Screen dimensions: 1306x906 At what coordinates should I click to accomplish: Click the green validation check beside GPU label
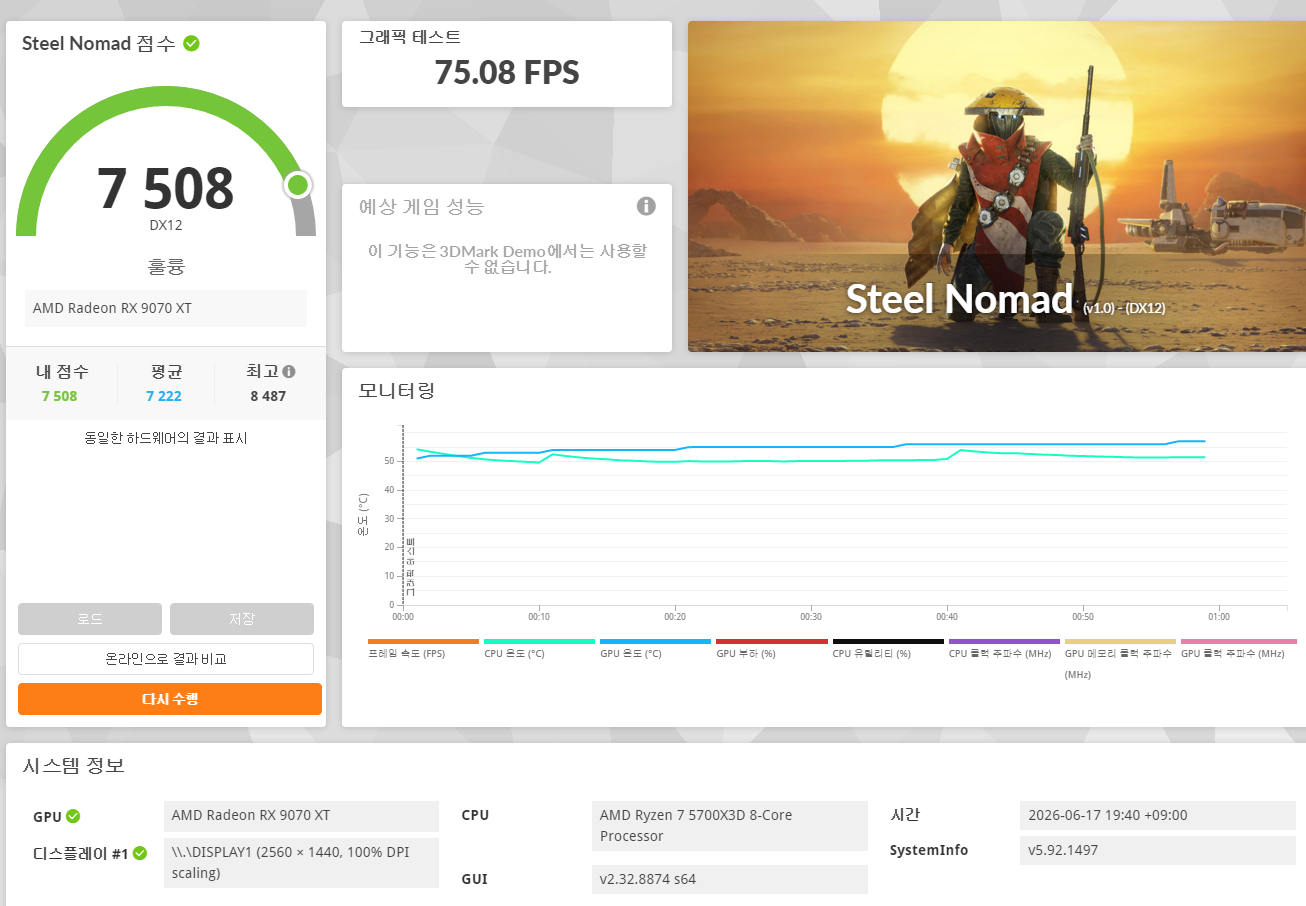click(73, 816)
